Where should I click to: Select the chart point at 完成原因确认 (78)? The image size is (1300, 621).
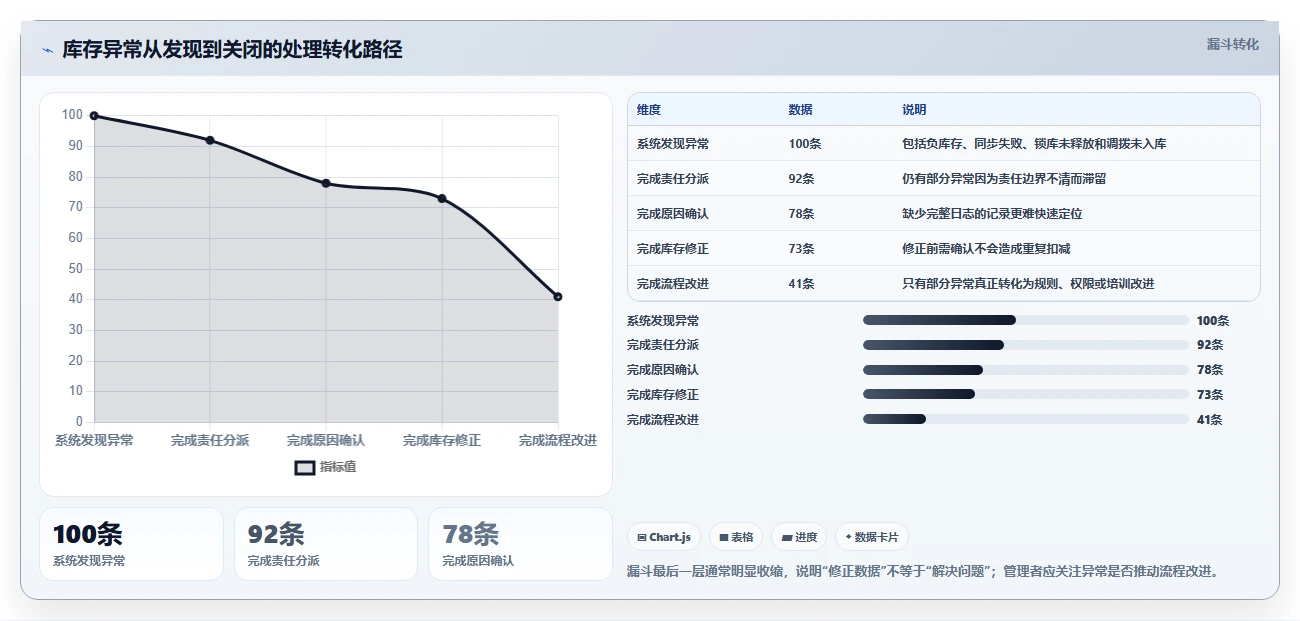coord(326,183)
